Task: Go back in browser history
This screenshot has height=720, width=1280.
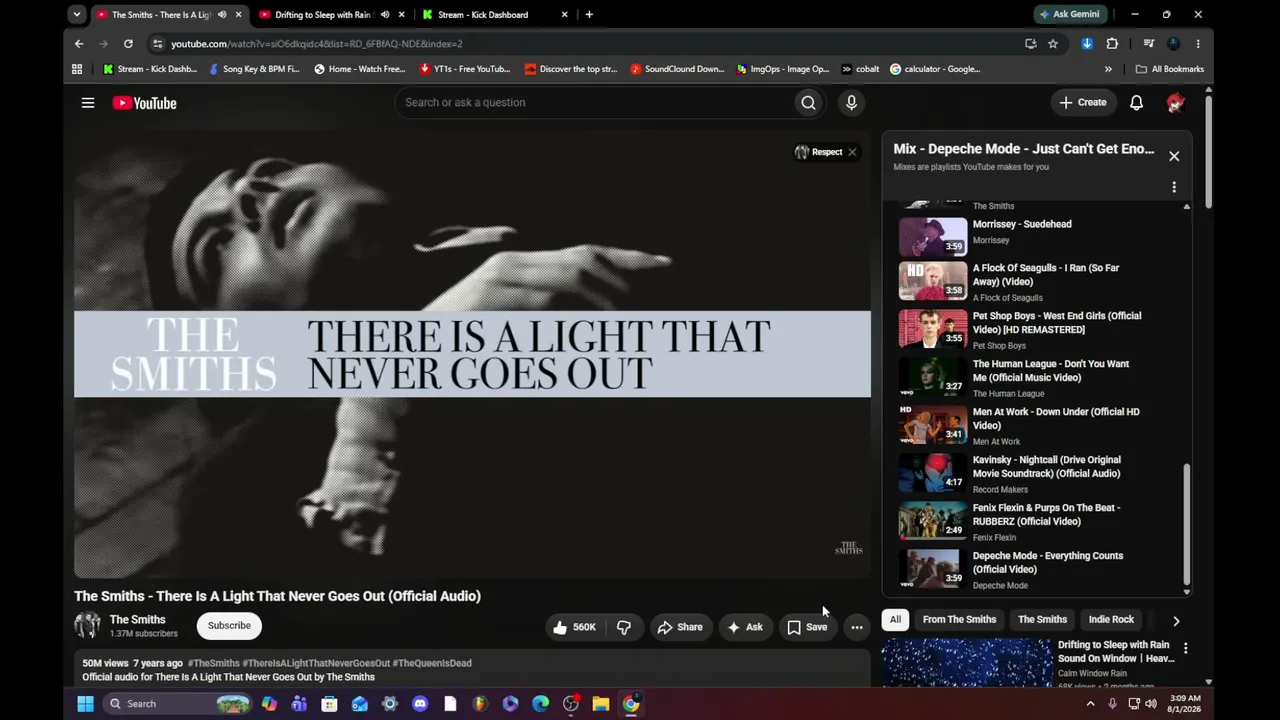Action: pyautogui.click(x=79, y=44)
